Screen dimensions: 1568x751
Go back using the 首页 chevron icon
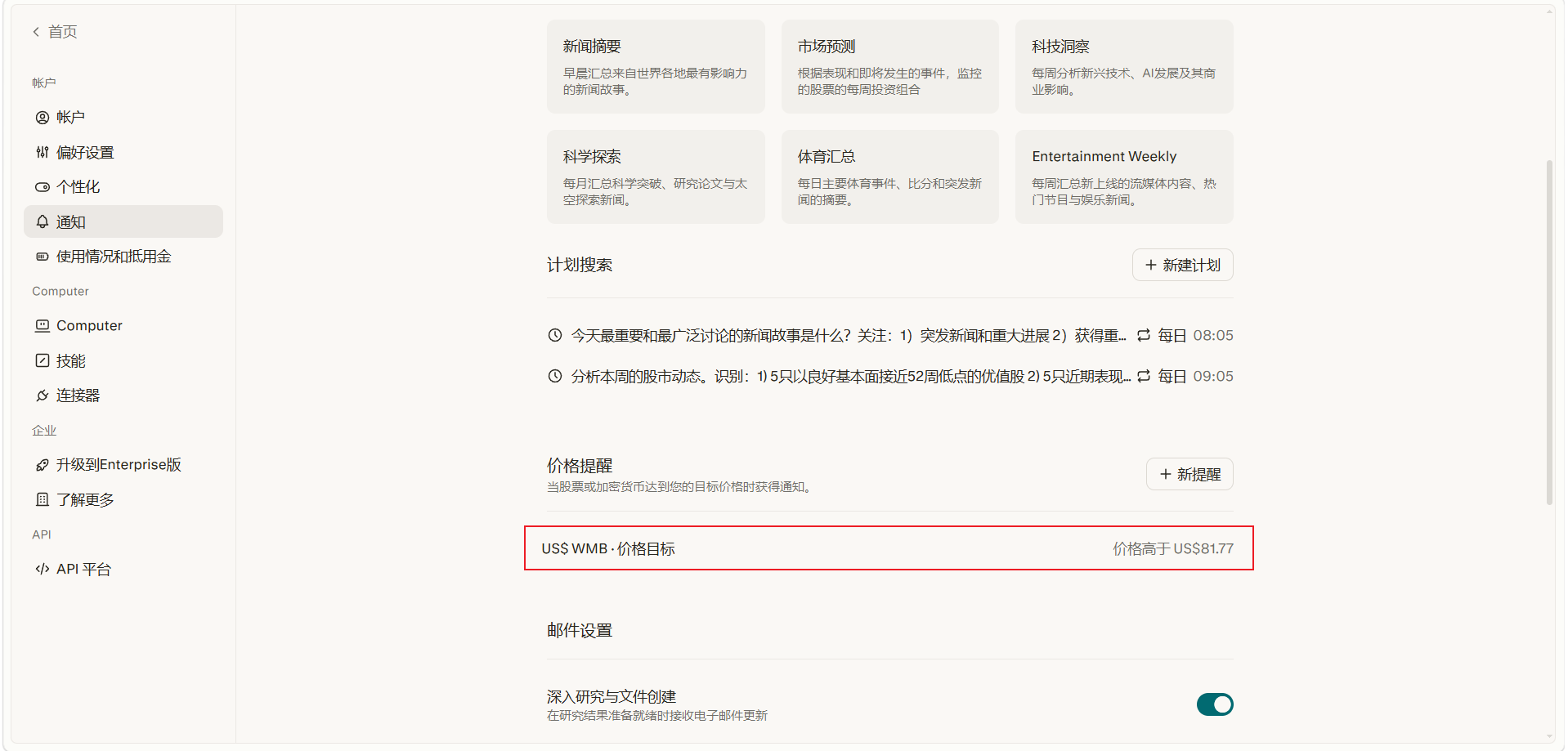click(x=36, y=32)
